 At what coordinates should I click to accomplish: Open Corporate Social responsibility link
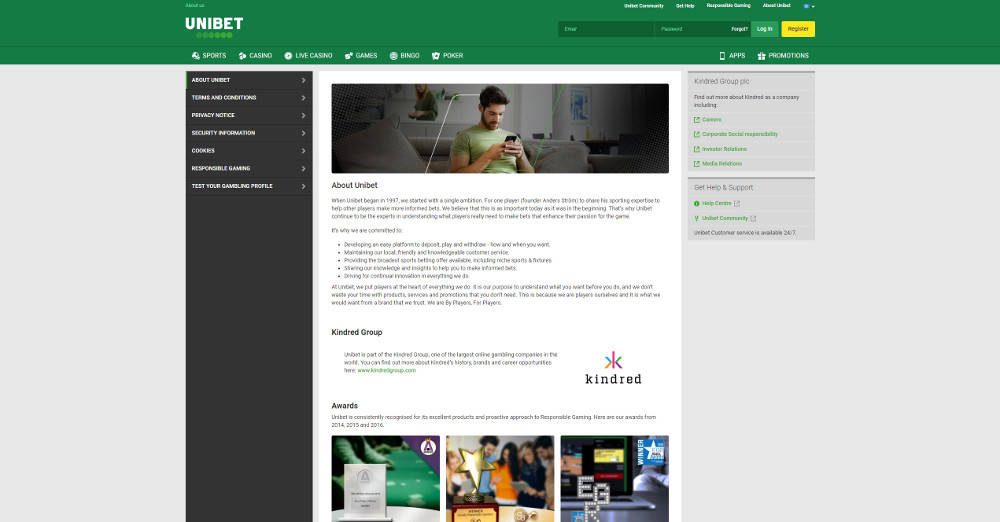(x=740, y=135)
